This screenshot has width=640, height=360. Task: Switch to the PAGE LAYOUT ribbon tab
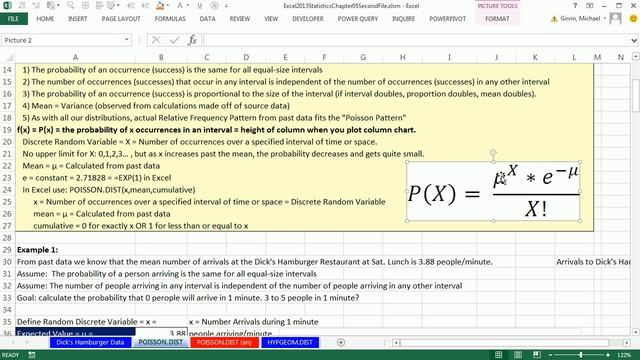[121, 19]
